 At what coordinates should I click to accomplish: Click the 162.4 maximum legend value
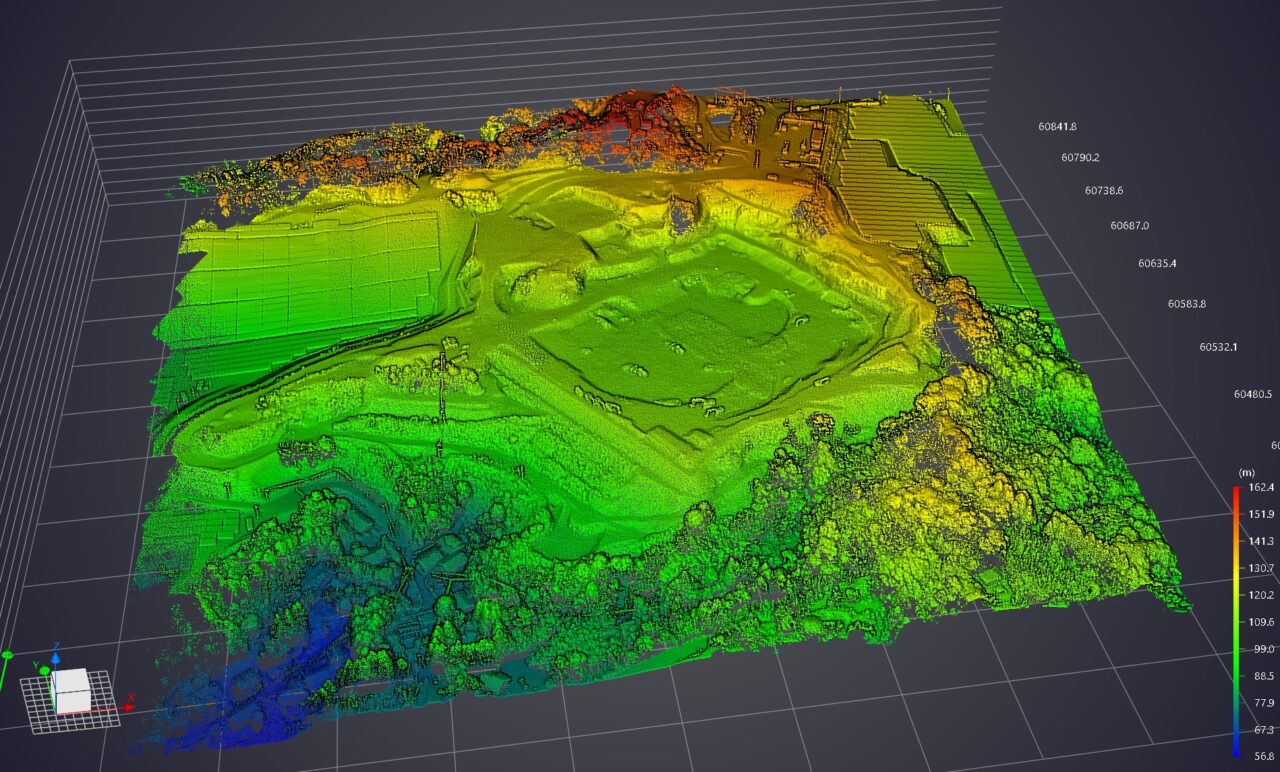(x=1262, y=487)
